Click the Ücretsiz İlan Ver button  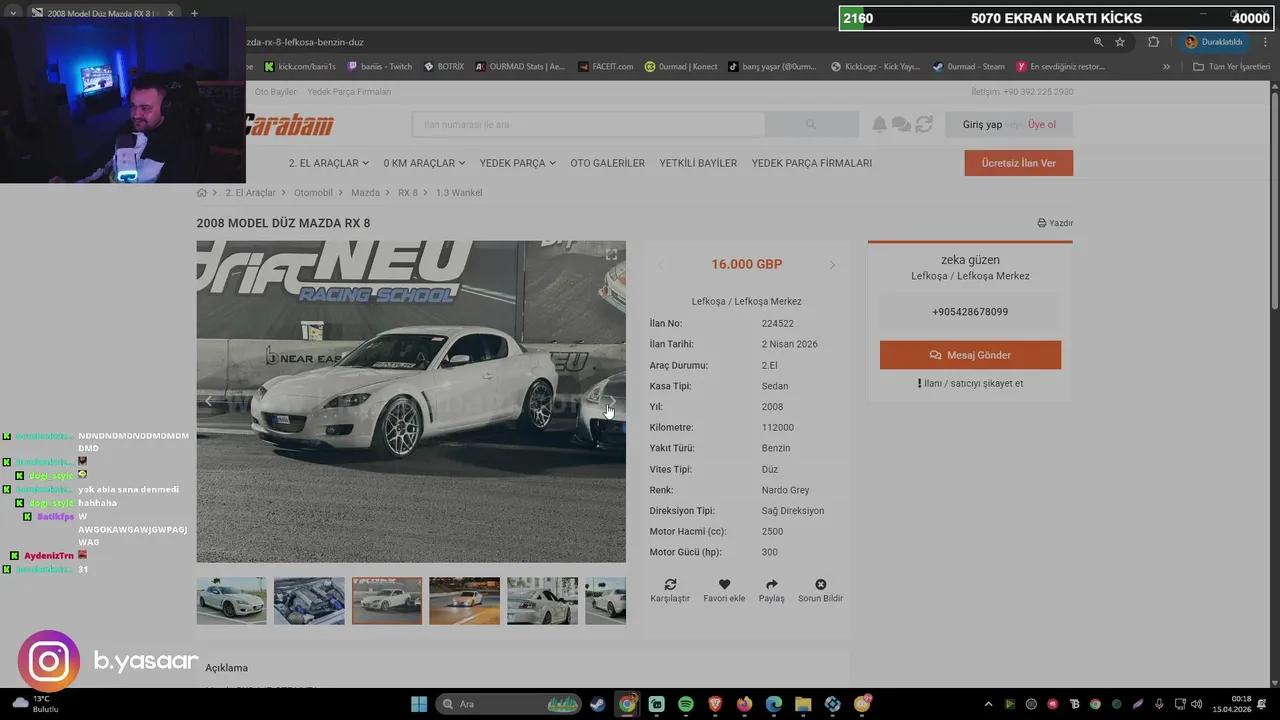click(1018, 163)
